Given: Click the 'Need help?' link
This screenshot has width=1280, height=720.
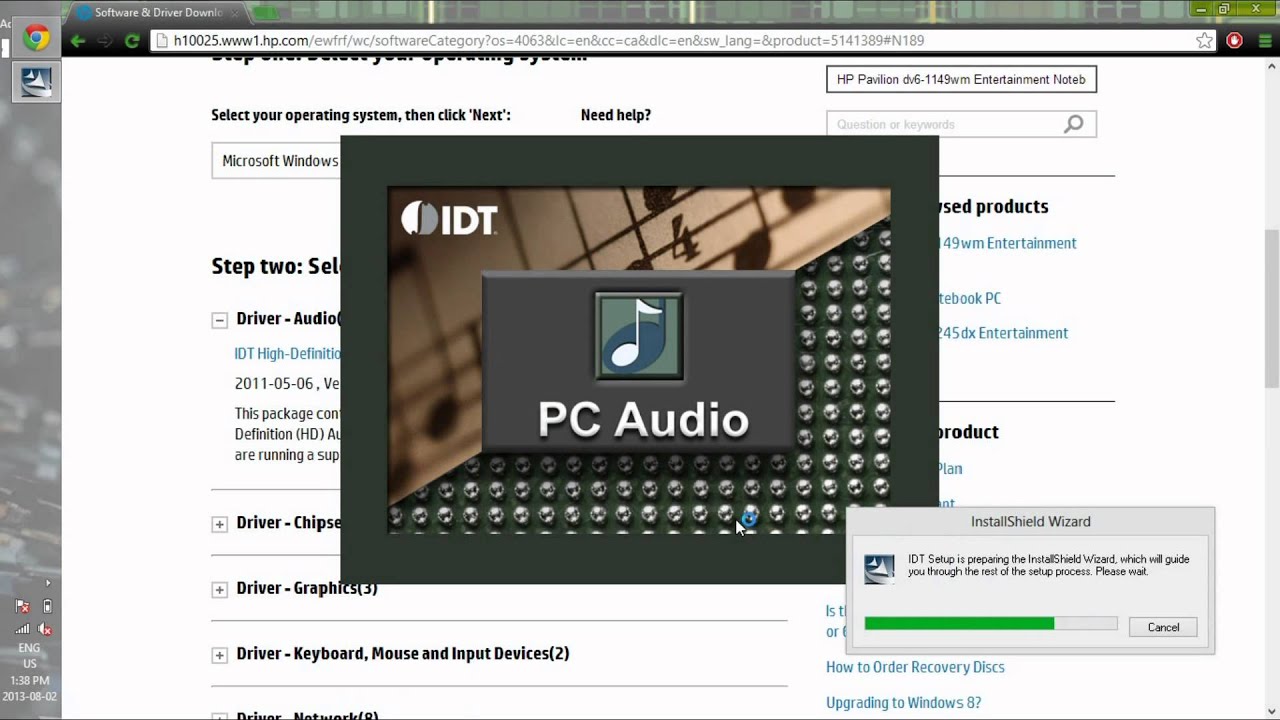Looking at the screenshot, I should pyautogui.click(x=616, y=115).
